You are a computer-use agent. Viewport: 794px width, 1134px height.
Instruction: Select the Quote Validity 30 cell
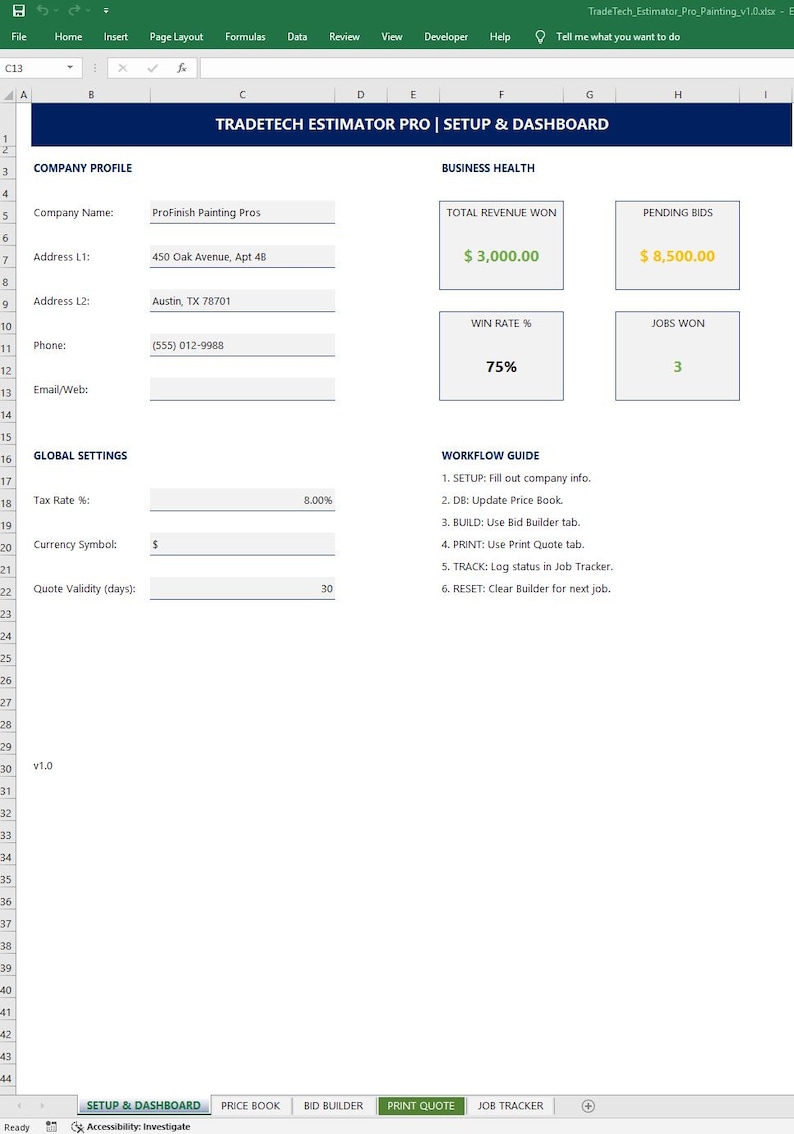[x=242, y=588]
